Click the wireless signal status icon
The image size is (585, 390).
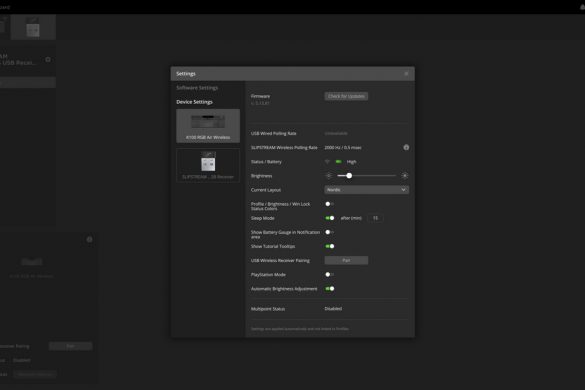pyautogui.click(x=327, y=162)
